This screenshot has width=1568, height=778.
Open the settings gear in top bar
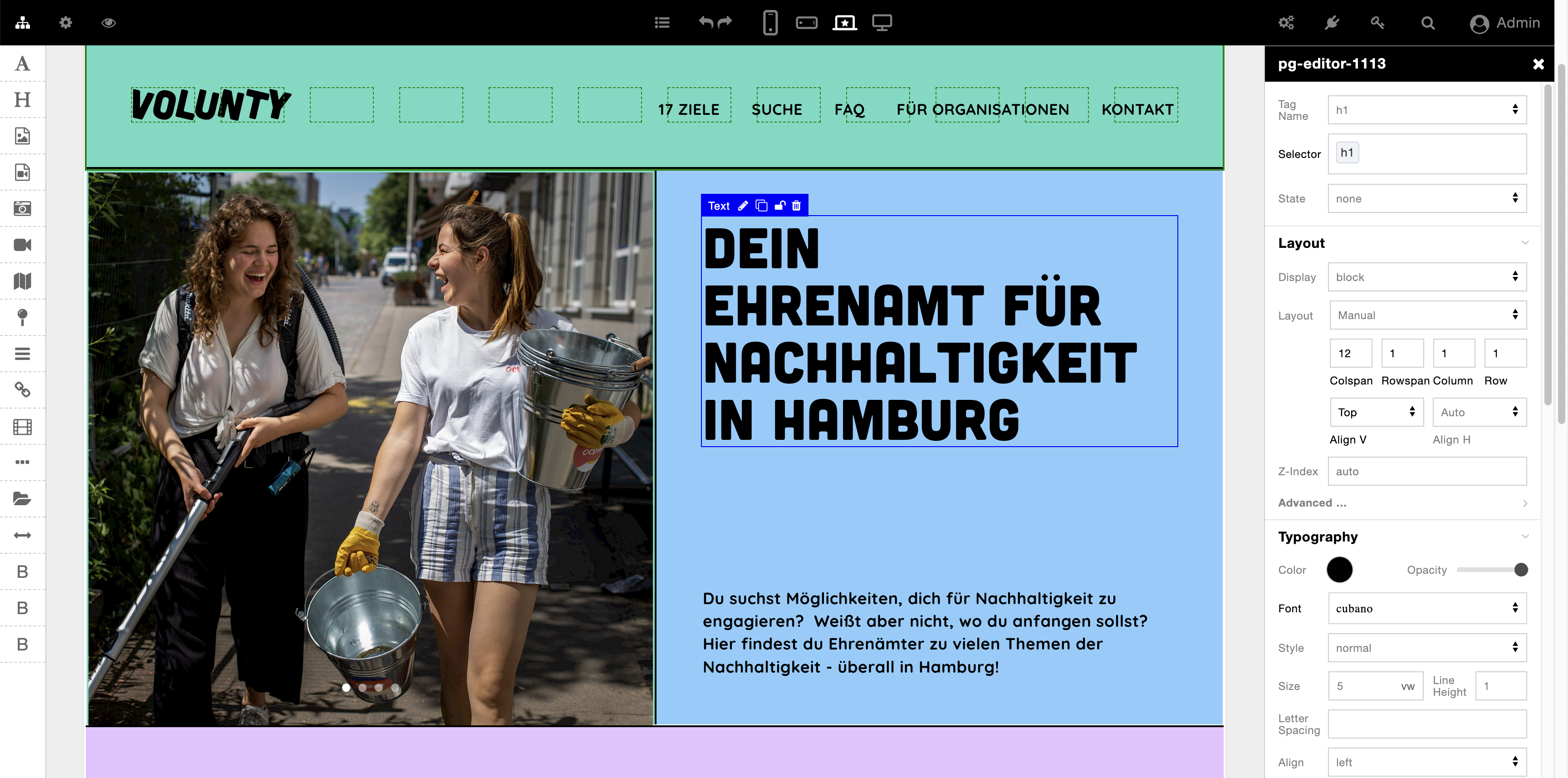click(66, 23)
